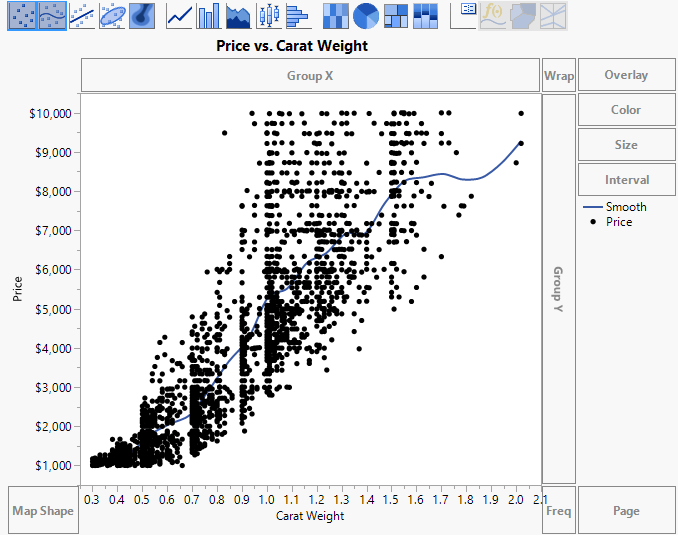Screen dimensions: 678x535
Task: Click the Page drop zone
Action: click(x=626, y=510)
